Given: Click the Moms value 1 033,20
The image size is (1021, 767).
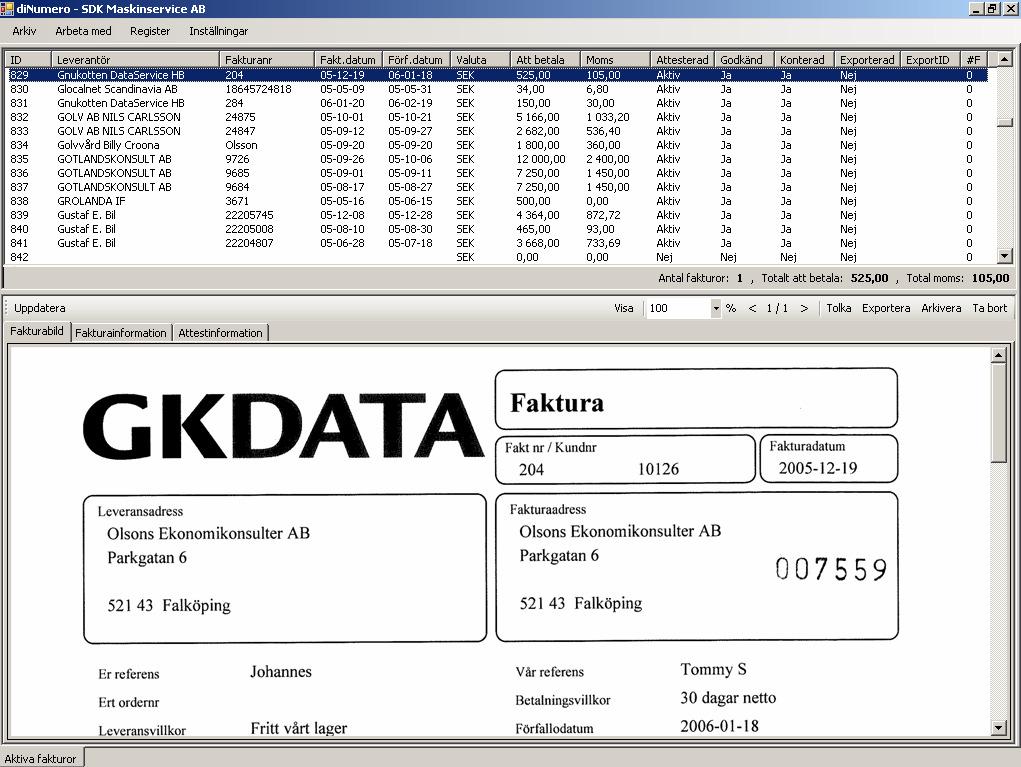Looking at the screenshot, I should click(608, 117).
